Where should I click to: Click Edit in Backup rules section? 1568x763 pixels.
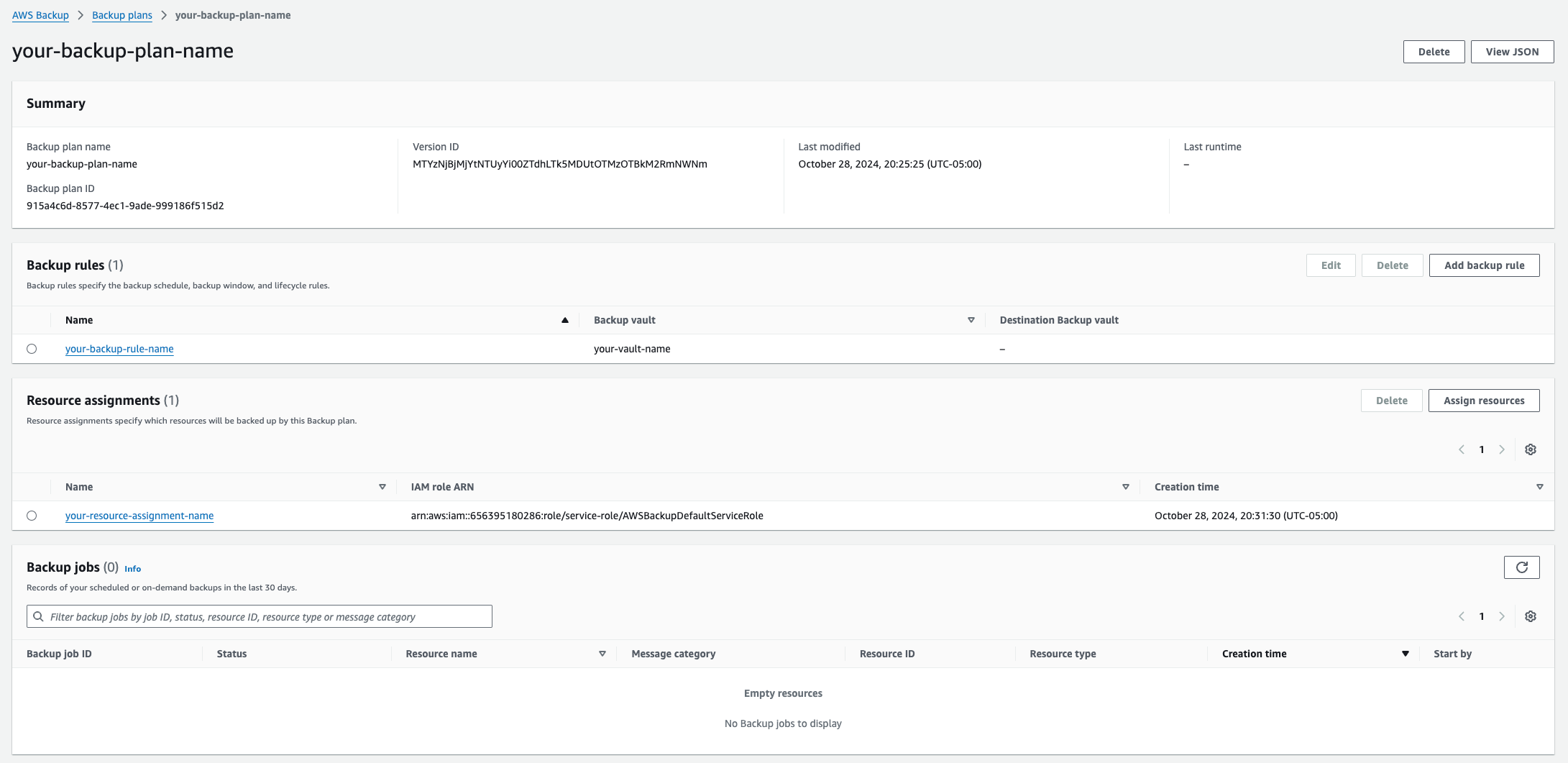(x=1331, y=265)
